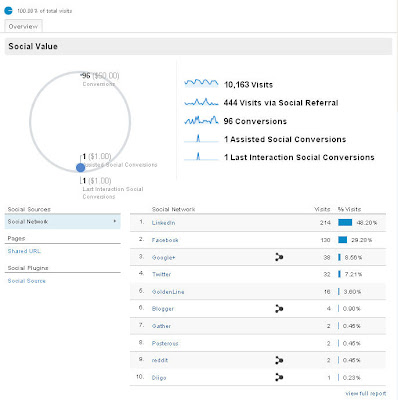
Task: Click the % Visits column header
Action: pyautogui.click(x=349, y=209)
